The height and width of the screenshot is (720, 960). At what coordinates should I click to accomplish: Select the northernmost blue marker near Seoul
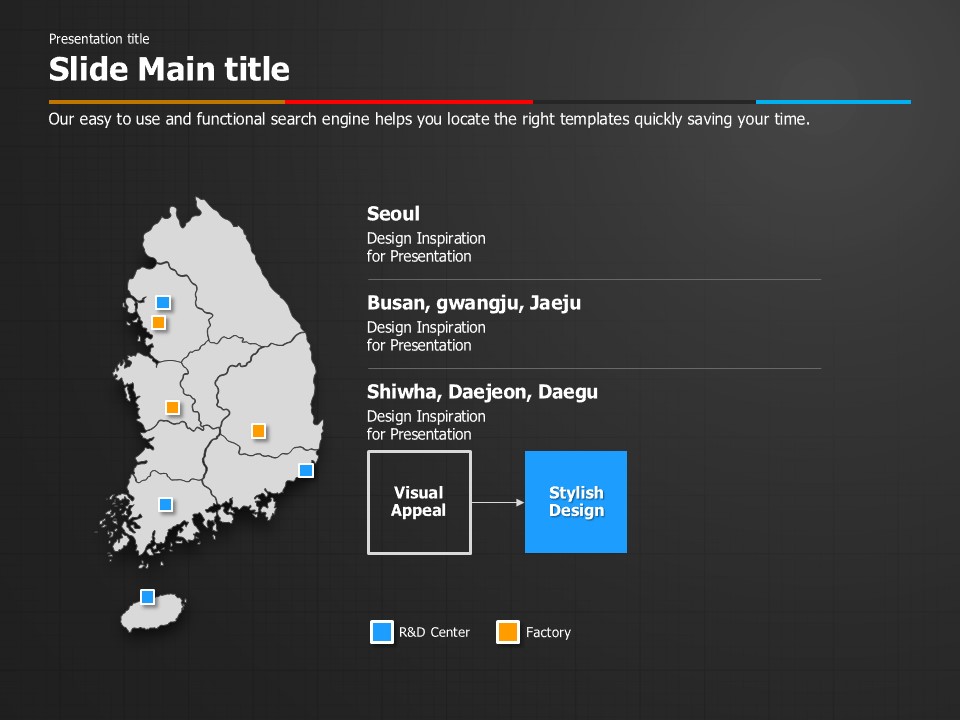pyautogui.click(x=163, y=302)
